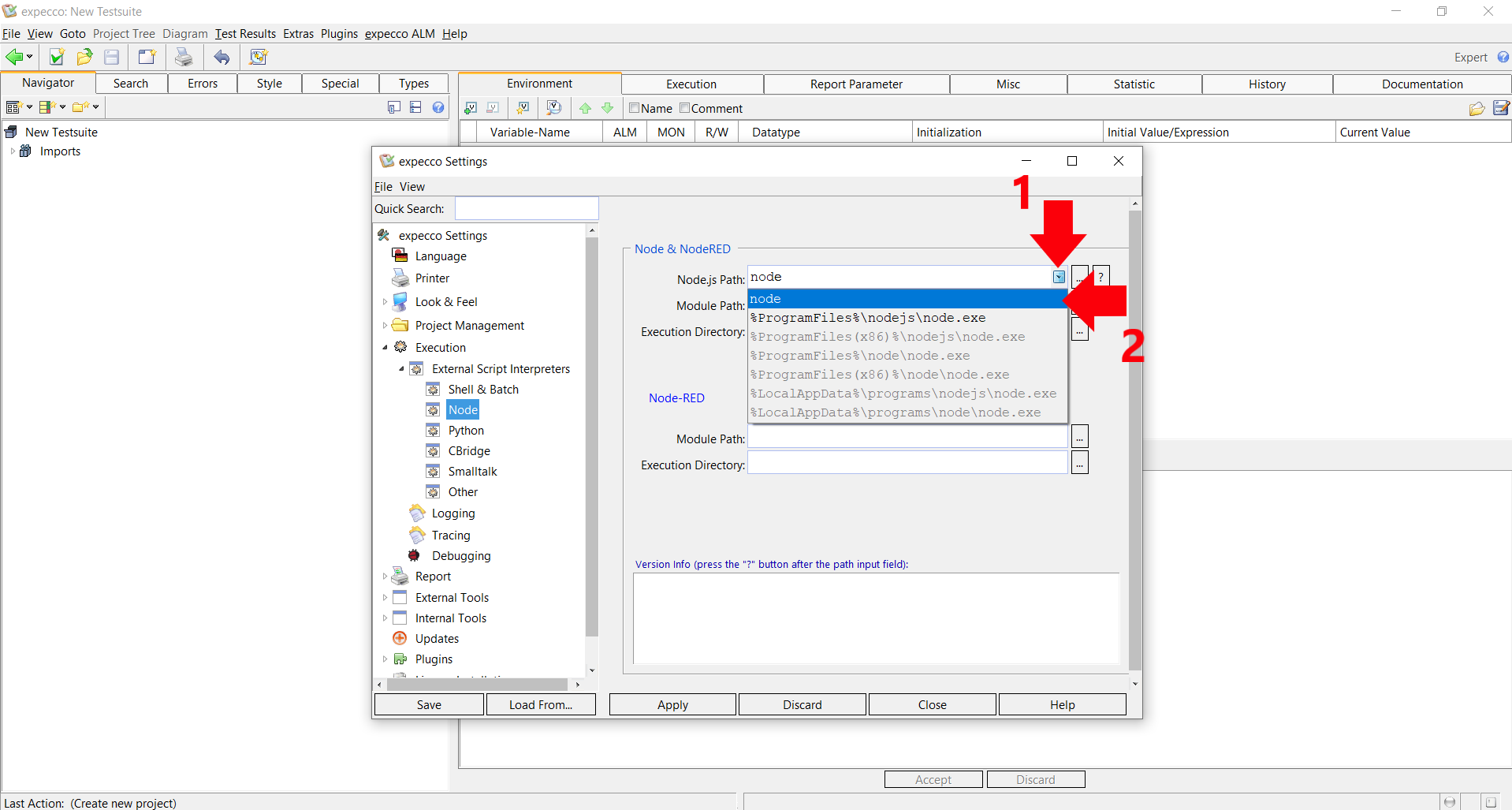The image size is (1512, 810).
Task: Click the Quick Search input field
Action: click(527, 209)
